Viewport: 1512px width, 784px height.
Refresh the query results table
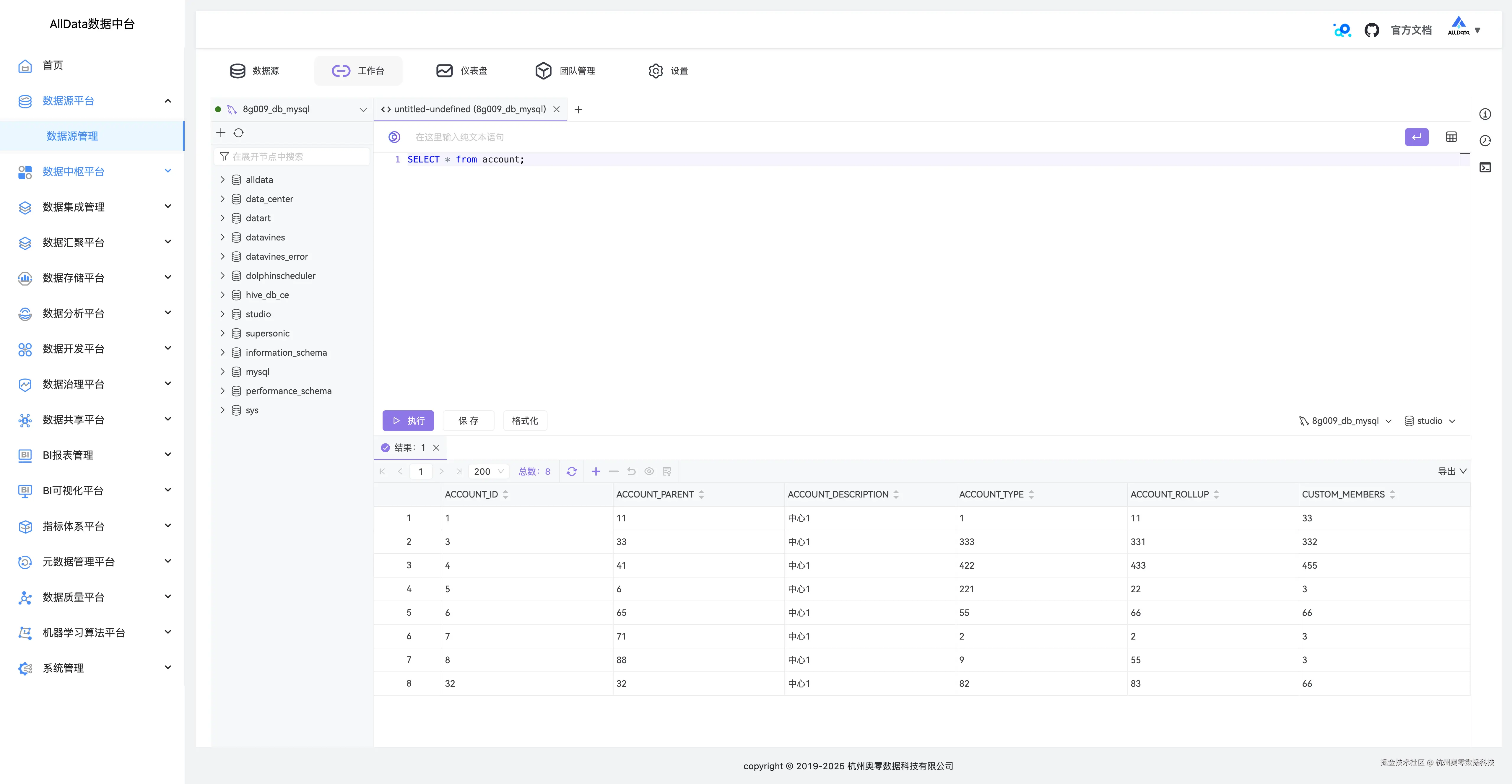(572, 471)
